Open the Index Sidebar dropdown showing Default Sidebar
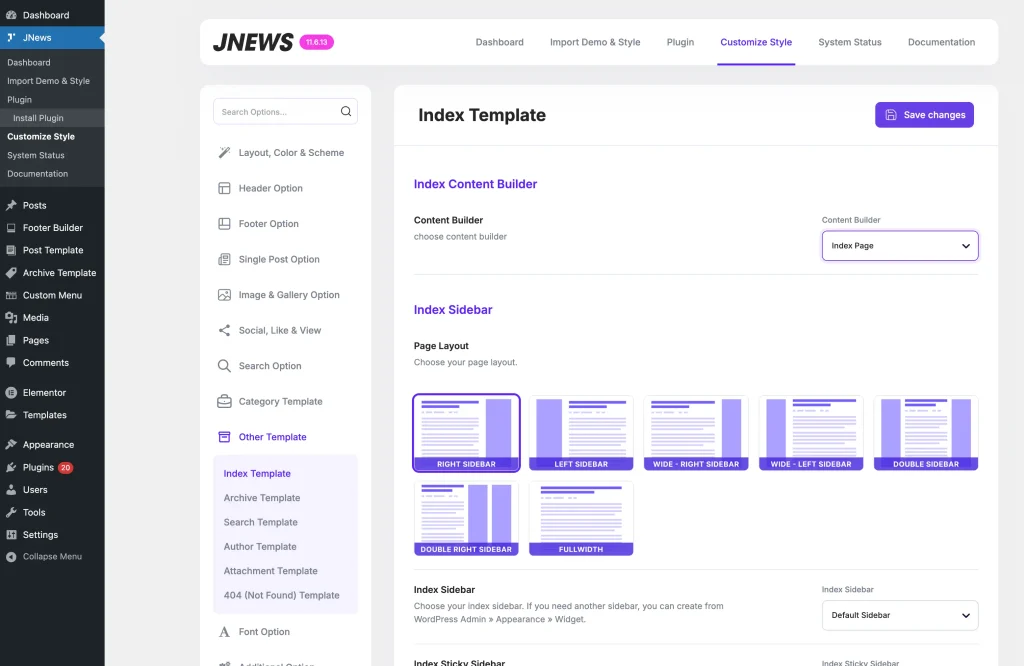This screenshot has height=666, width=1024. click(900, 615)
